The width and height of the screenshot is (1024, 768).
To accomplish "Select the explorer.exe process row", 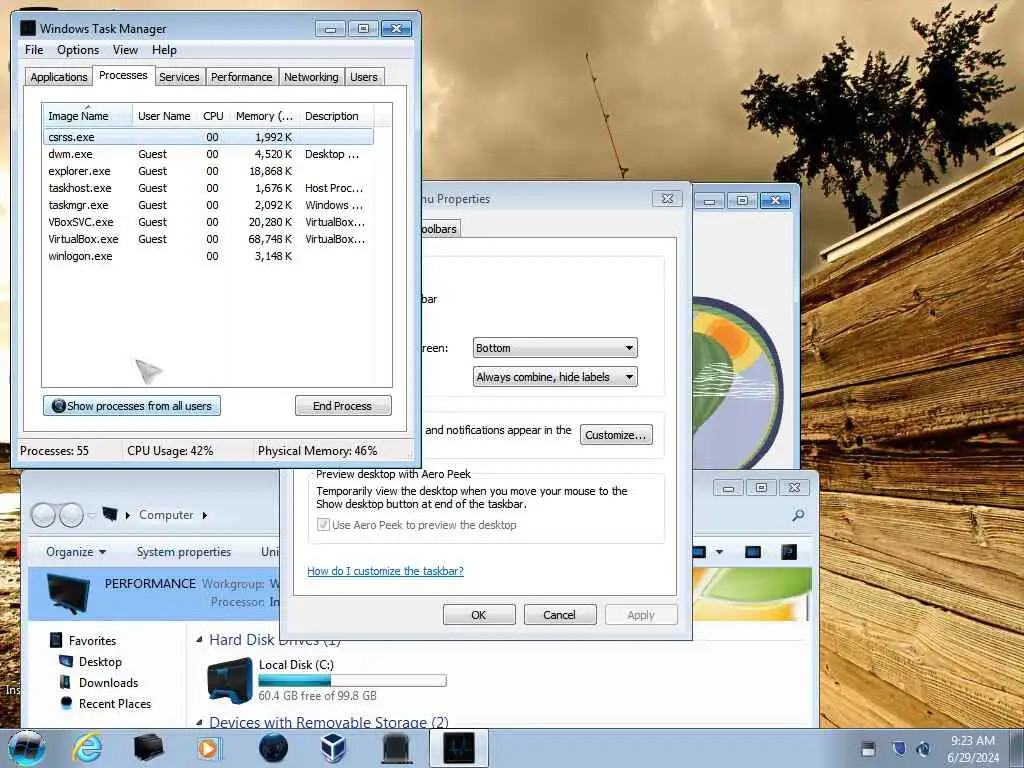I will pyautogui.click(x=208, y=171).
